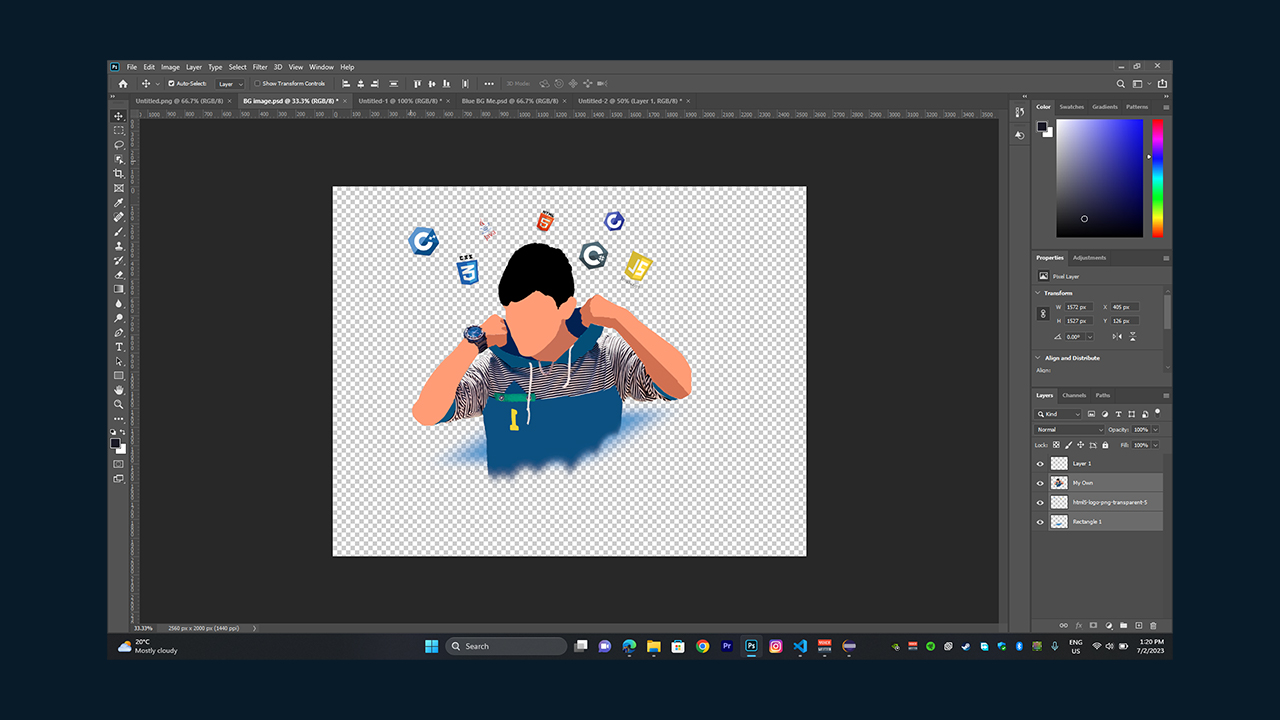This screenshot has width=1280, height=720.
Task: Select the Eraser tool
Action: click(119, 274)
